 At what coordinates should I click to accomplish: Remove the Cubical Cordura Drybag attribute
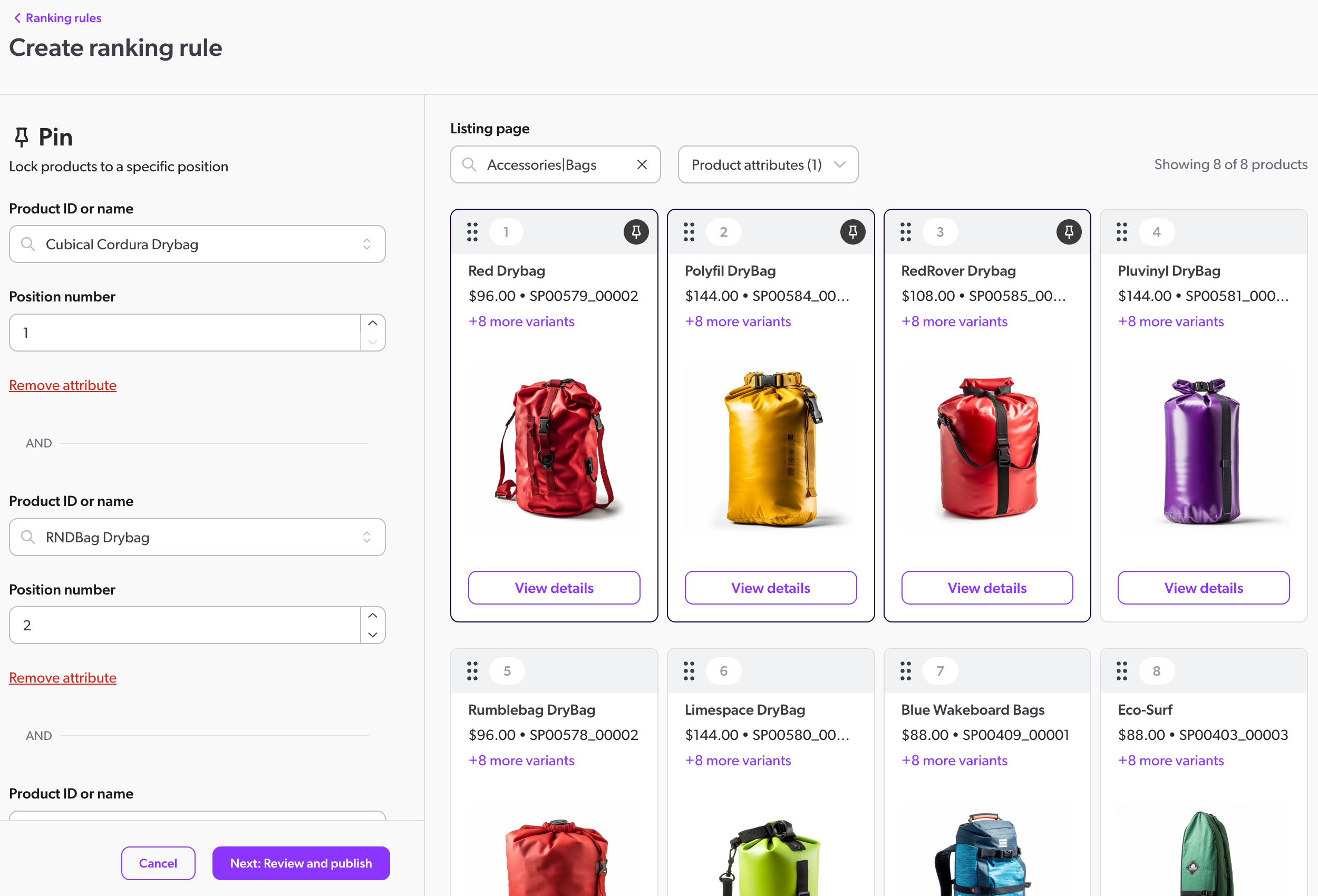62,385
